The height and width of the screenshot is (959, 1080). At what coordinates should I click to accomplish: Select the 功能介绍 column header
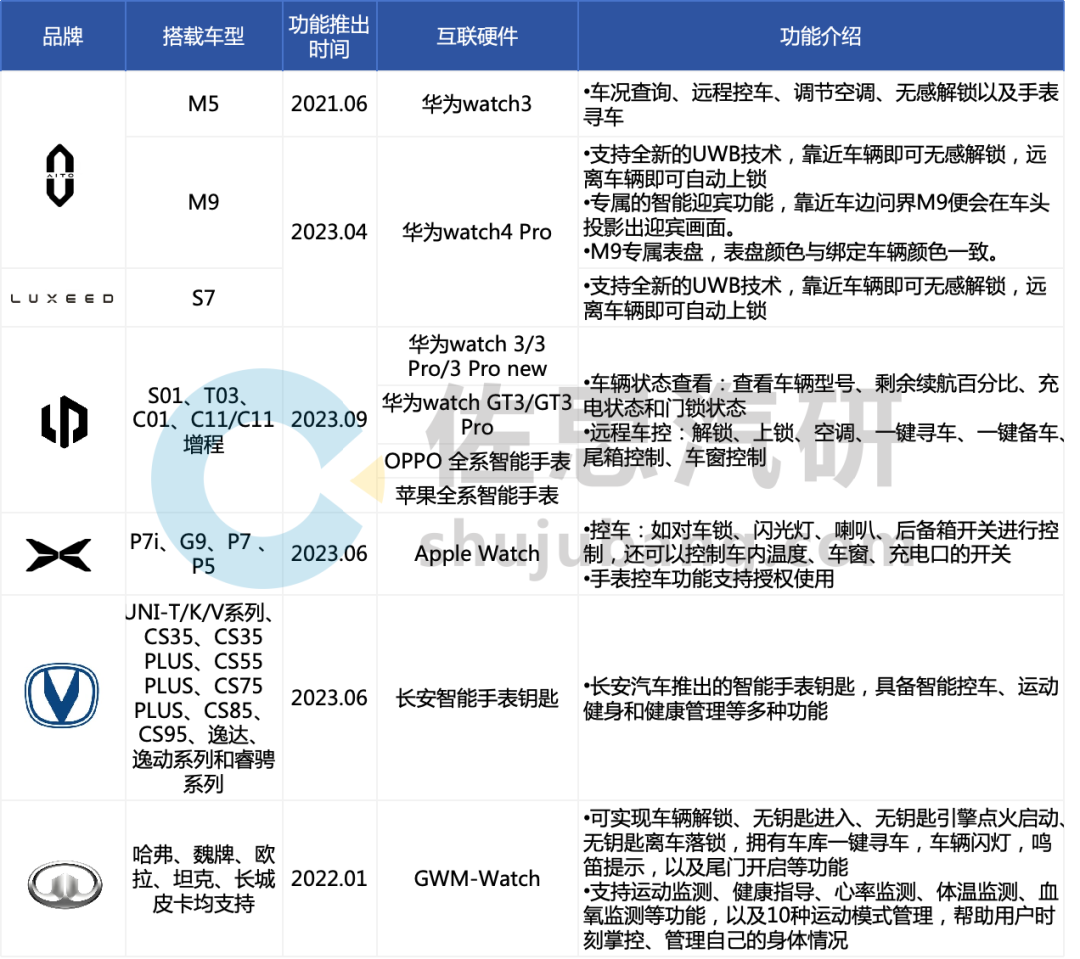821,36
